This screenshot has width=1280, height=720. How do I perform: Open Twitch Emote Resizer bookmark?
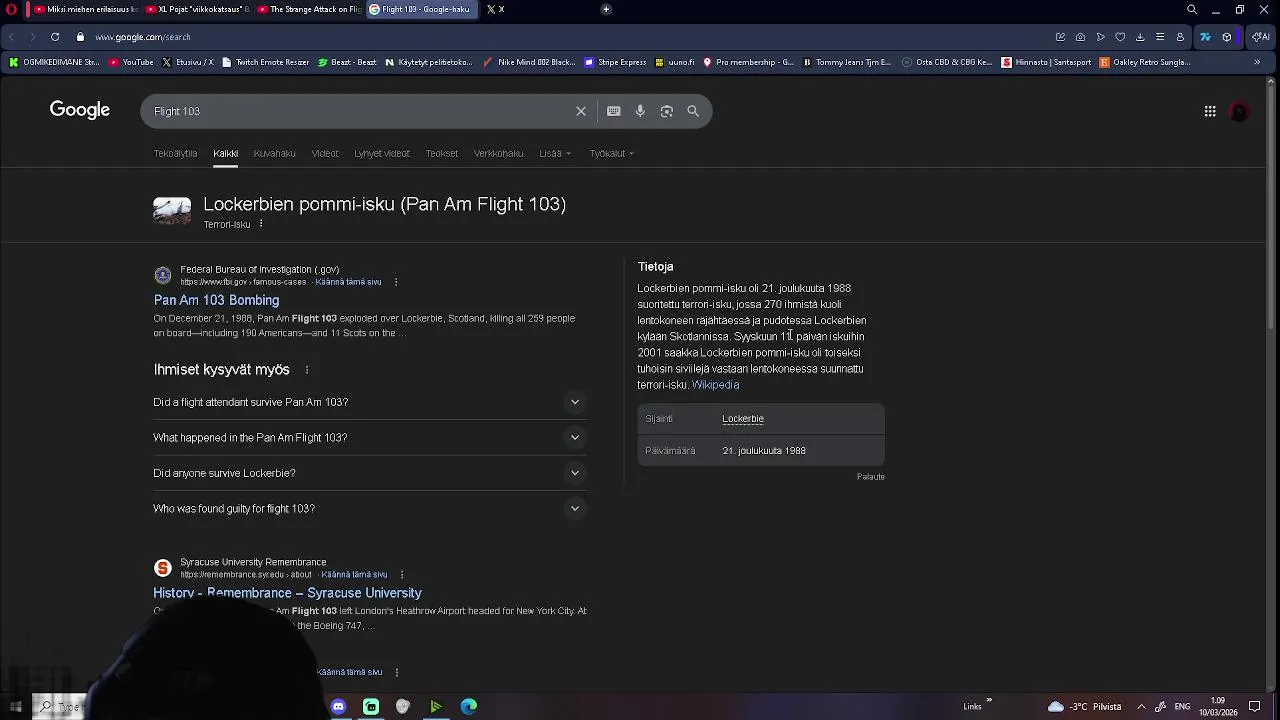click(x=265, y=62)
